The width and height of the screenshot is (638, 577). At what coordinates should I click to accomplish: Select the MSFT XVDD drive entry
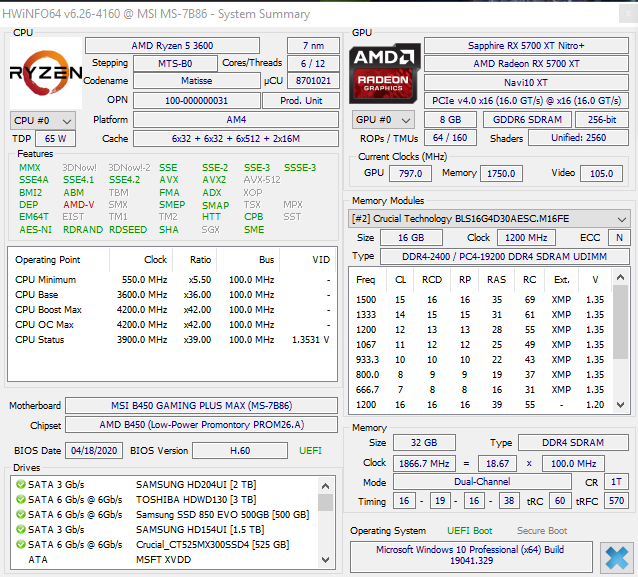[163, 560]
